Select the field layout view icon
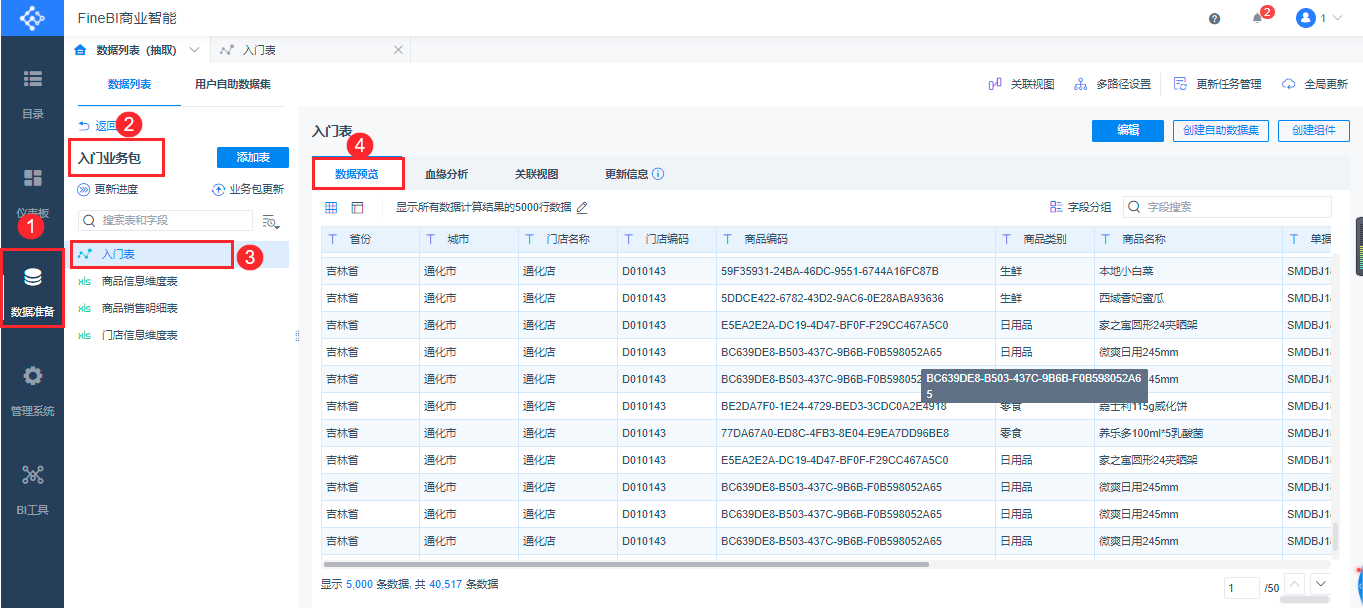This screenshot has width=1363, height=608. [x=357, y=207]
